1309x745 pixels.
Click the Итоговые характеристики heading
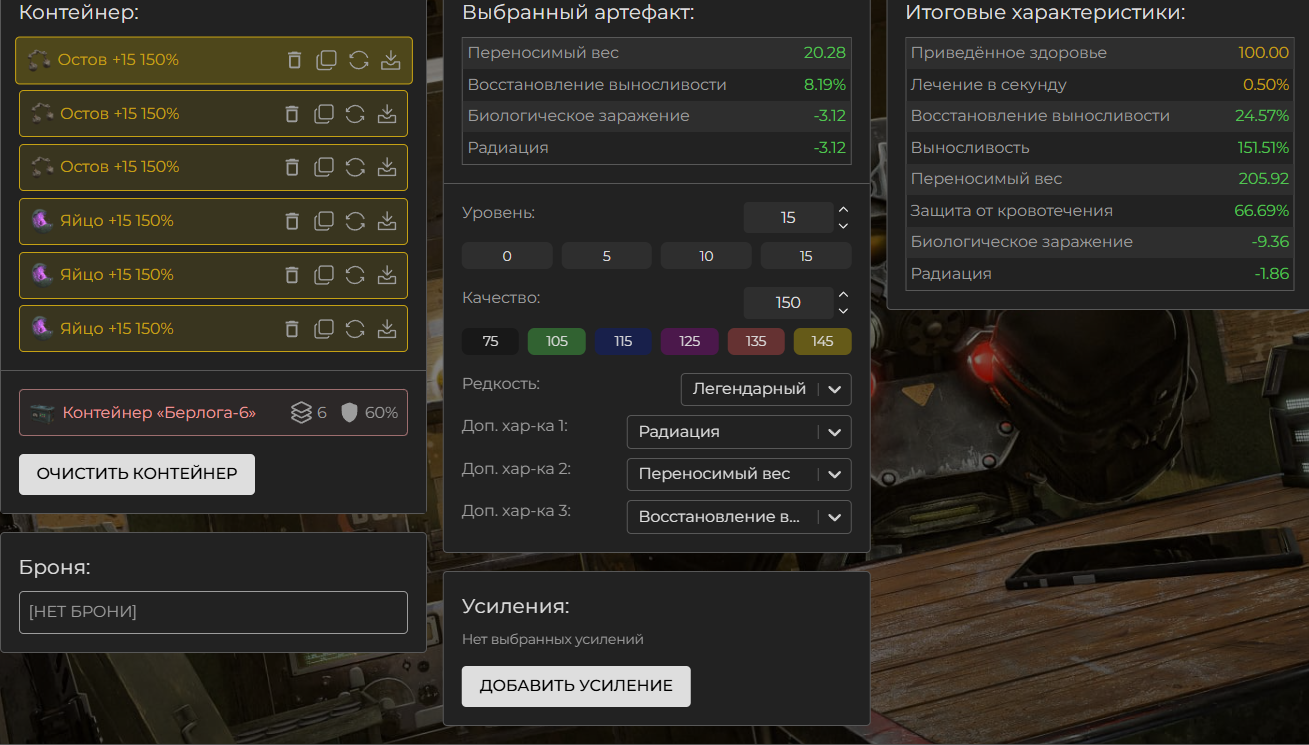pyautogui.click(x=1045, y=13)
